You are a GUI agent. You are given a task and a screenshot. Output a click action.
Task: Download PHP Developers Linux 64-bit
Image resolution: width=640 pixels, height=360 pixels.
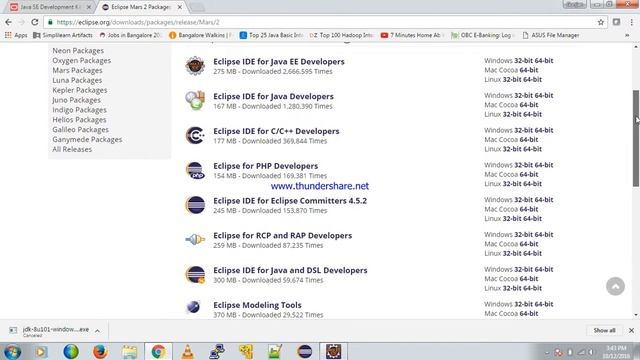coord(532,184)
